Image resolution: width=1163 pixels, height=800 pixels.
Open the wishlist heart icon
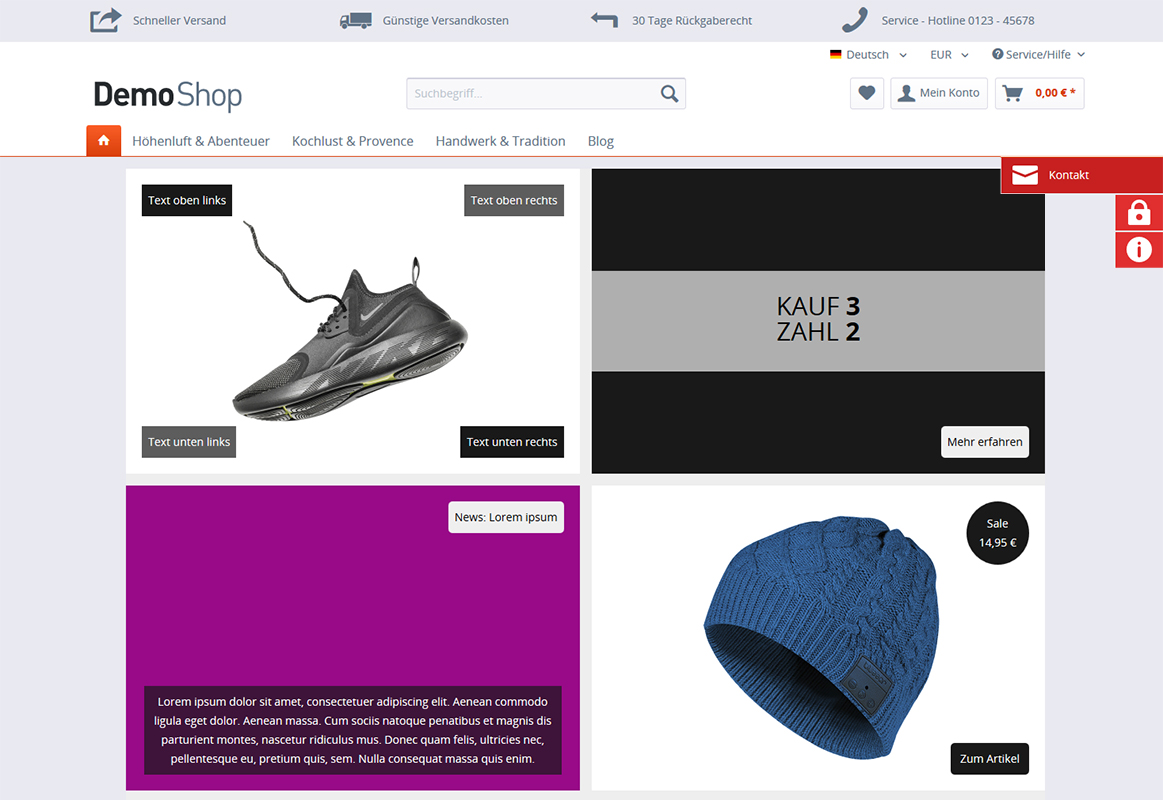coord(866,93)
